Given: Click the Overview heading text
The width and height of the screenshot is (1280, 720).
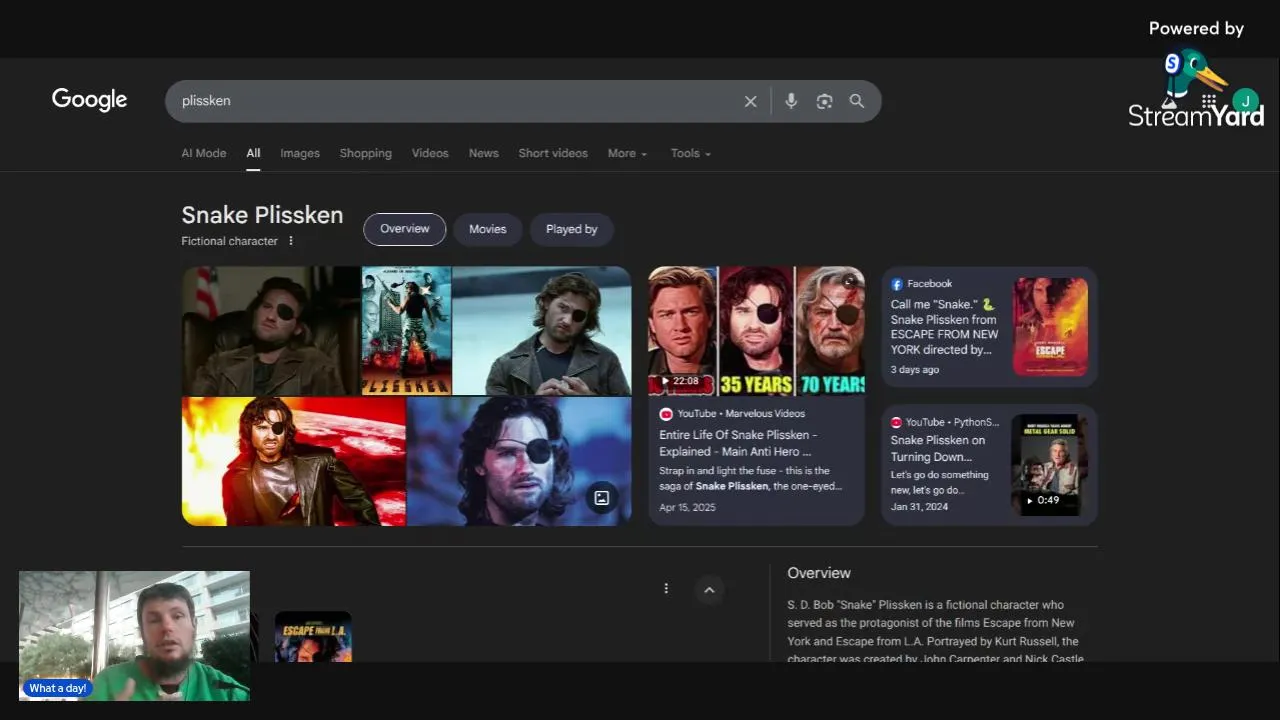Looking at the screenshot, I should (x=819, y=573).
